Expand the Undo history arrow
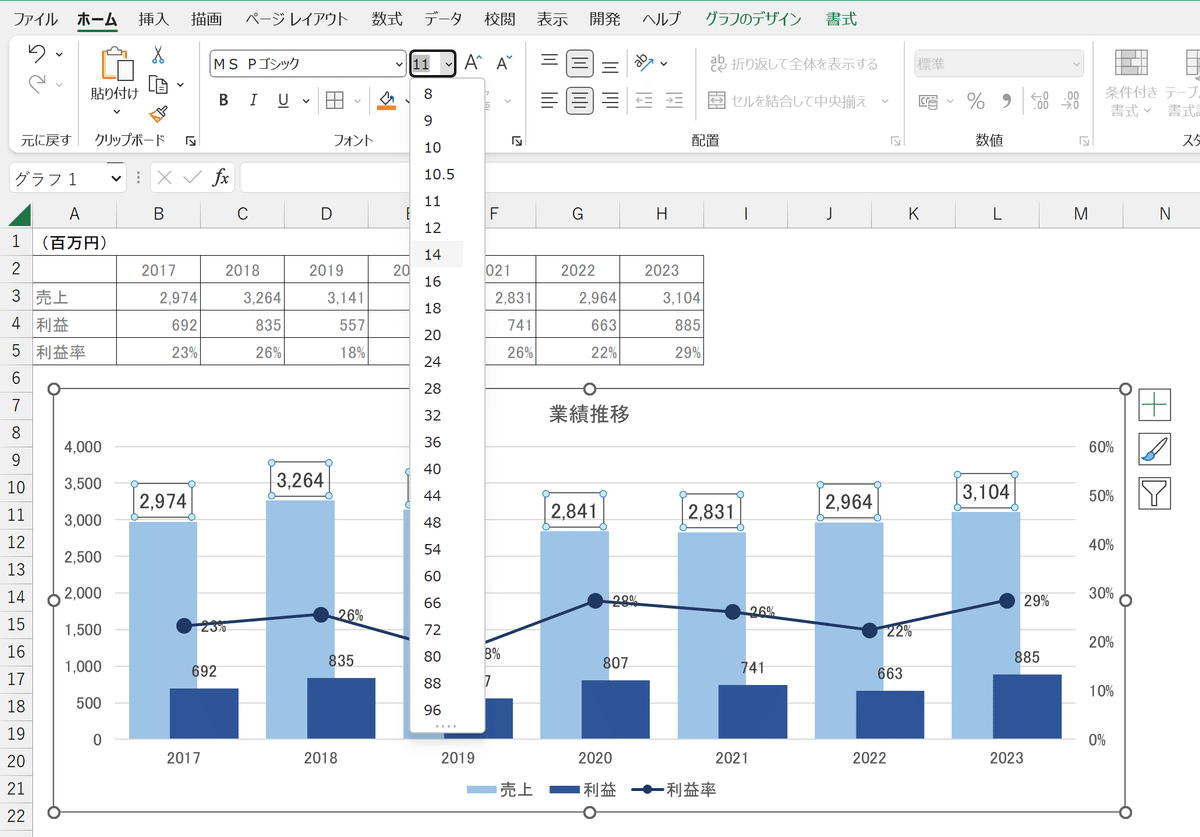The width and height of the screenshot is (1200, 837). click(x=59, y=54)
